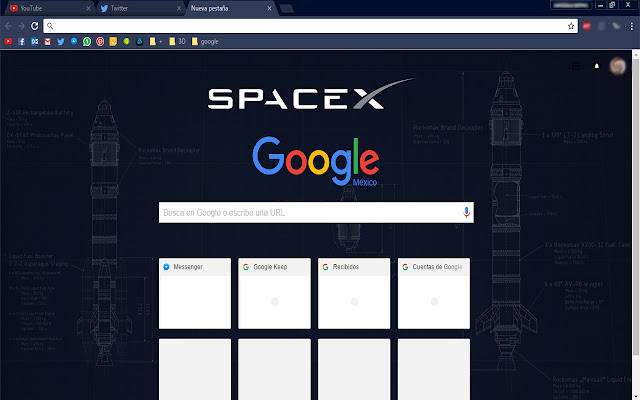Open the Google account avatar

pyautogui.click(x=618, y=66)
